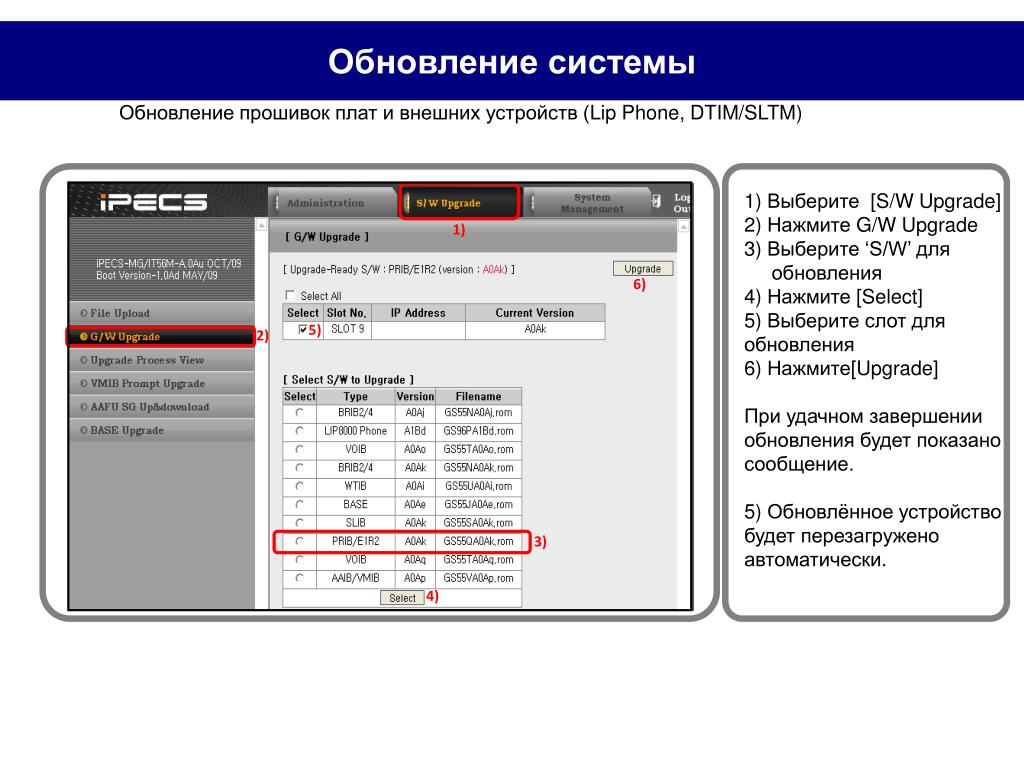Click the IP Address column header

tap(418, 313)
